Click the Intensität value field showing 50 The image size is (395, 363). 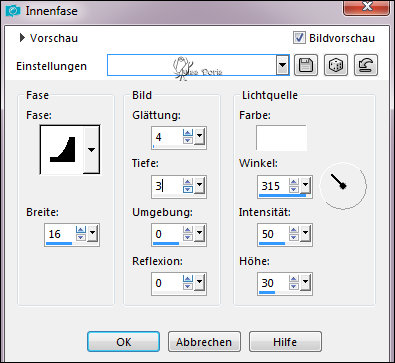273,234
